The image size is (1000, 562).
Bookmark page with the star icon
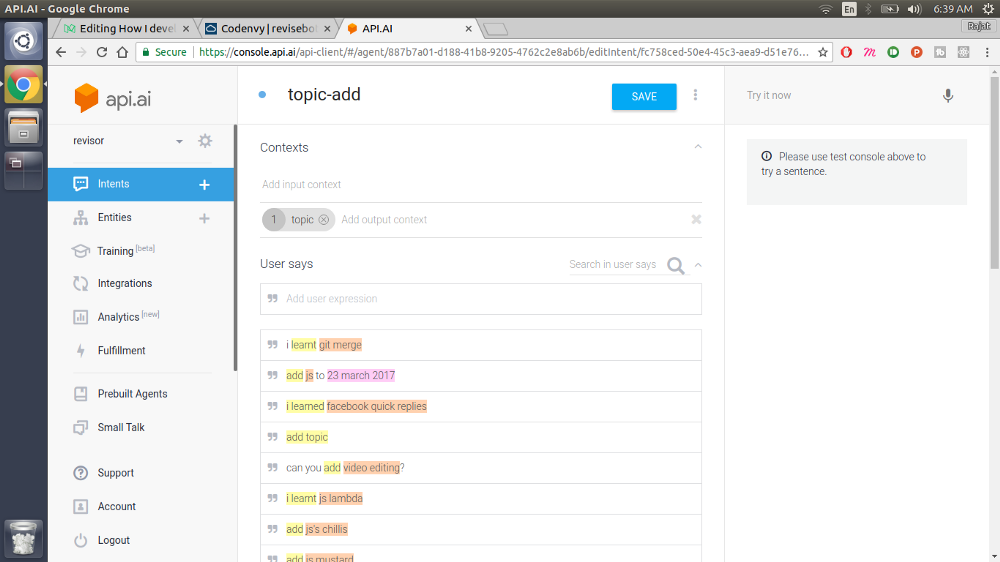[x=823, y=52]
